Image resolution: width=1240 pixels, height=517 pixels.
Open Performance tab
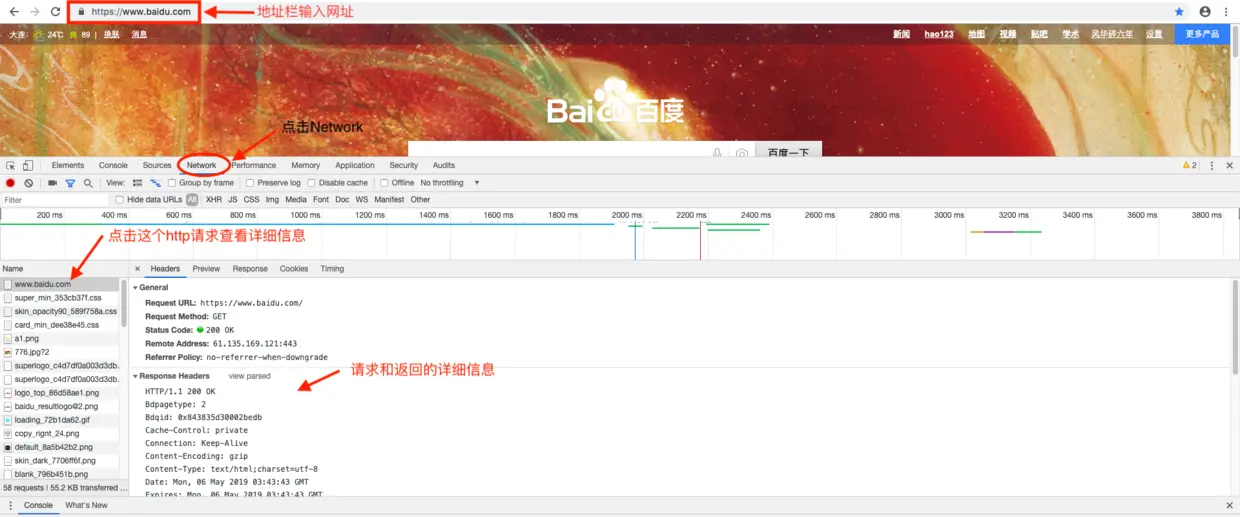coord(254,165)
